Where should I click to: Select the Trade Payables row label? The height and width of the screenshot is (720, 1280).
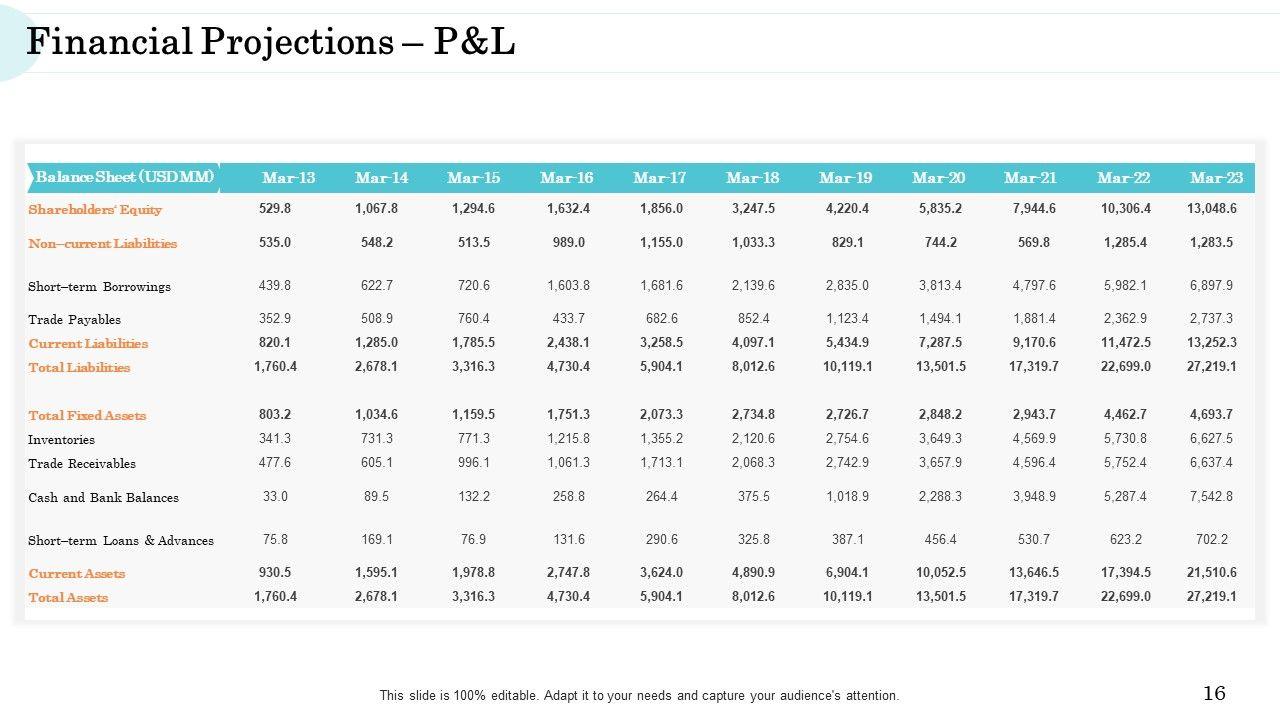[74, 320]
